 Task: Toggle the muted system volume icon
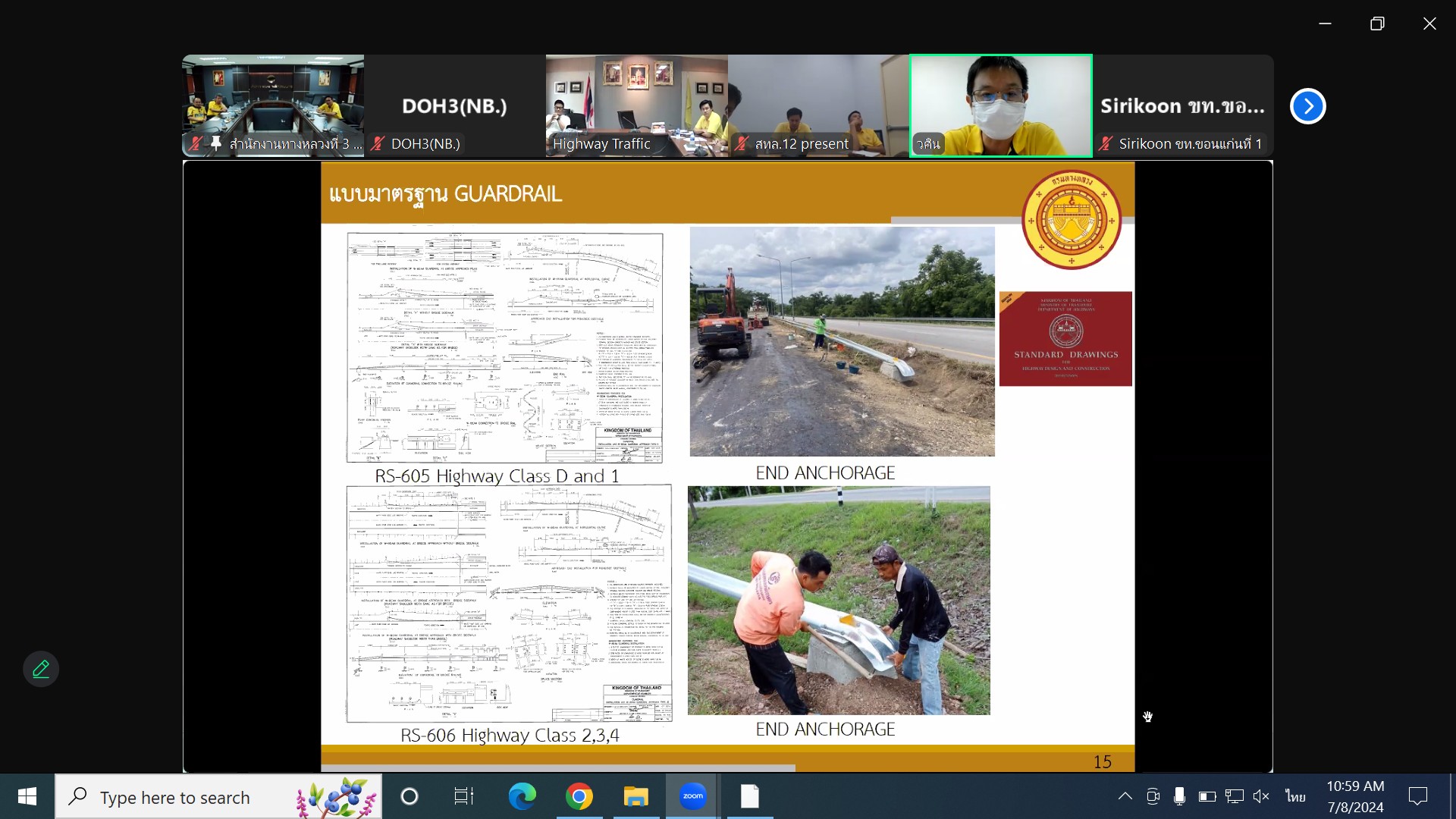[x=1261, y=796]
